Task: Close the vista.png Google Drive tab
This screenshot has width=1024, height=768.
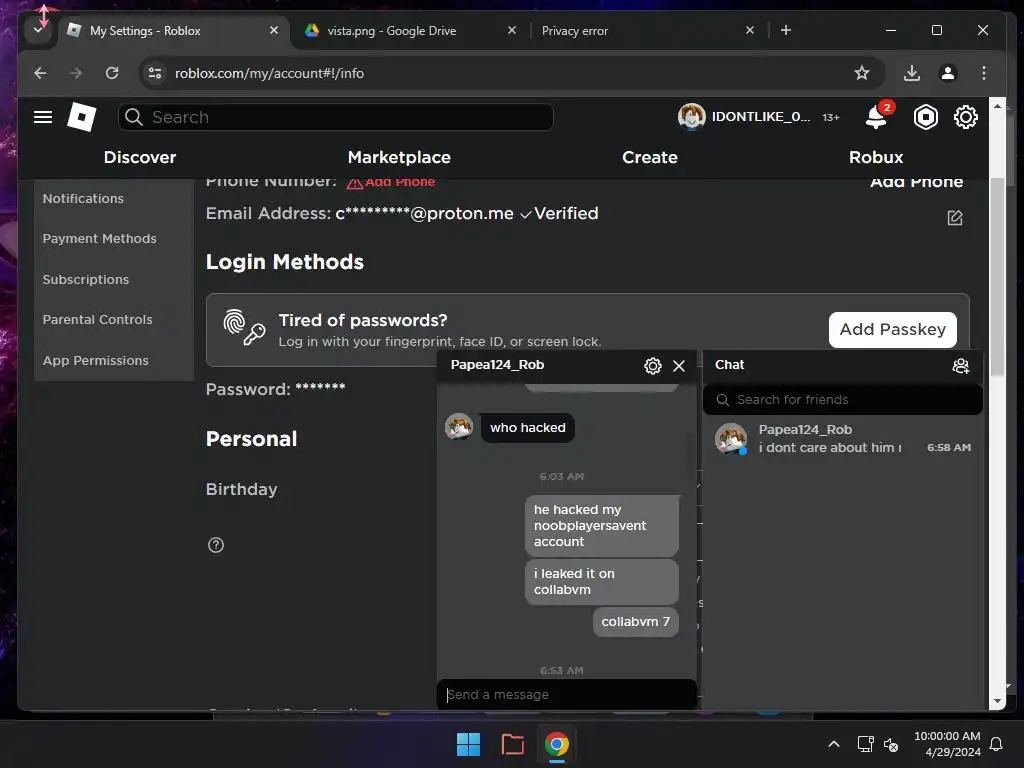Action: click(x=512, y=30)
